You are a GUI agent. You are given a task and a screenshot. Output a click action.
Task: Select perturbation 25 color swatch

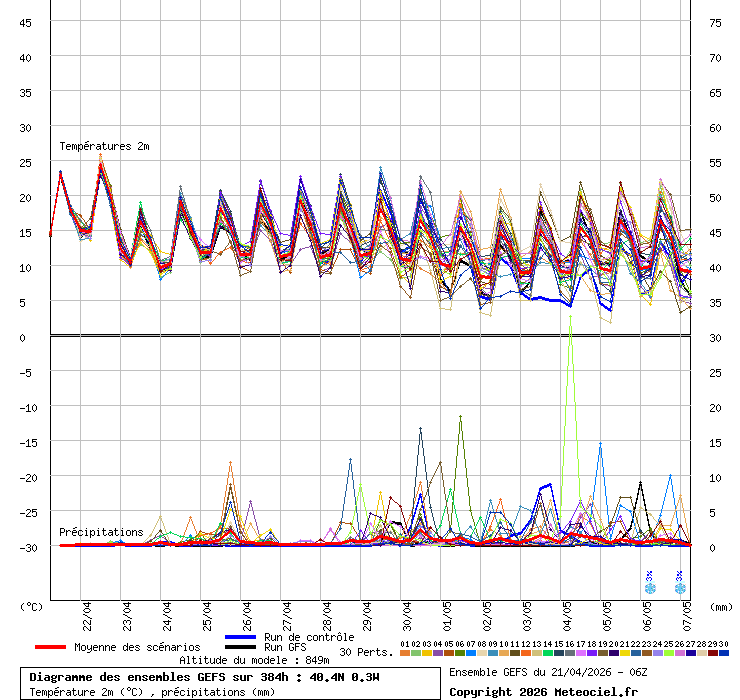669,653
